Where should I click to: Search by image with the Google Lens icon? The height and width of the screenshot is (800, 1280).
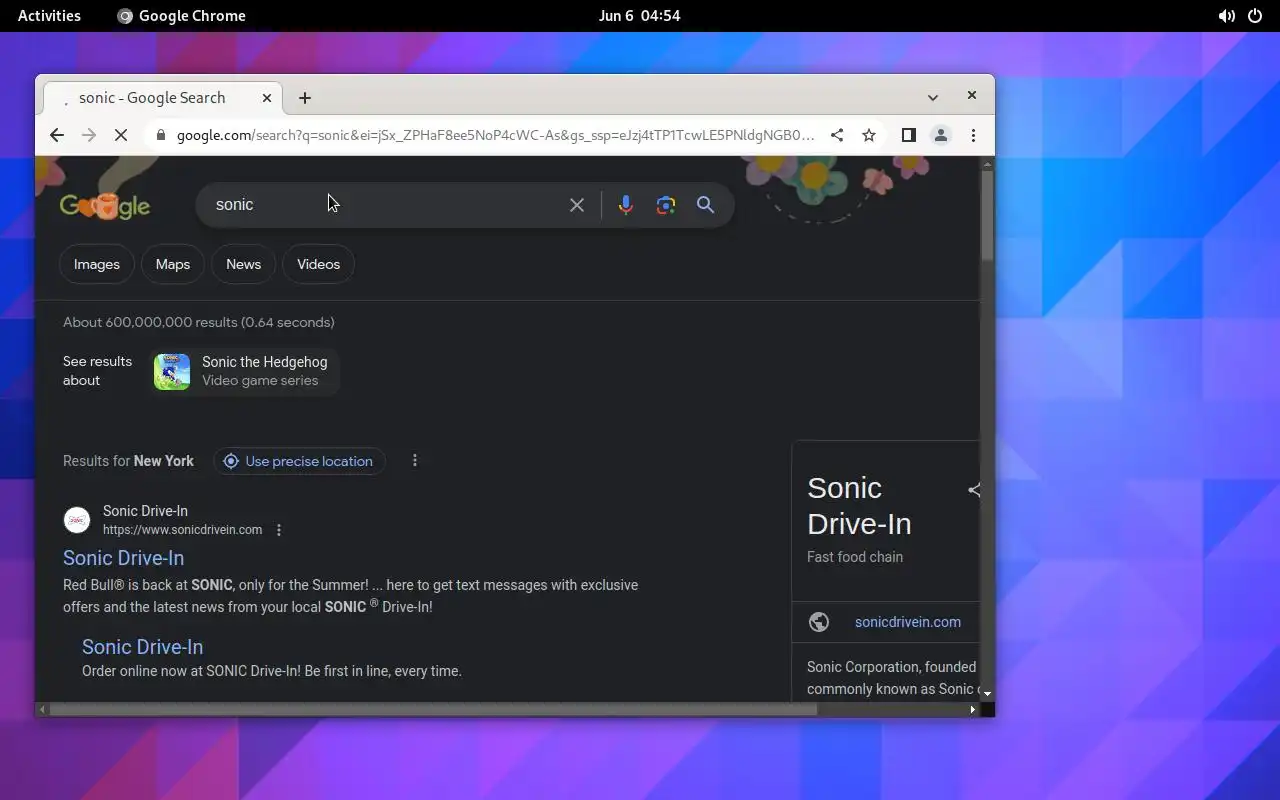(x=666, y=205)
